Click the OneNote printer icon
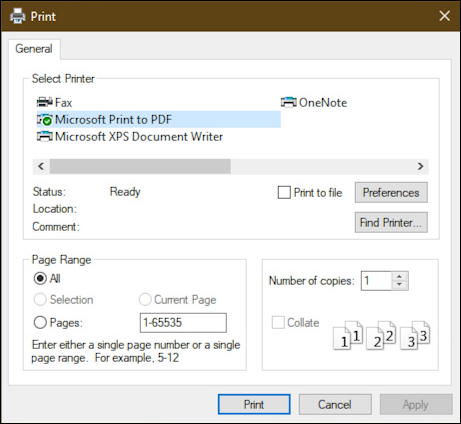Screen dimensions: 461x424 tap(288, 102)
